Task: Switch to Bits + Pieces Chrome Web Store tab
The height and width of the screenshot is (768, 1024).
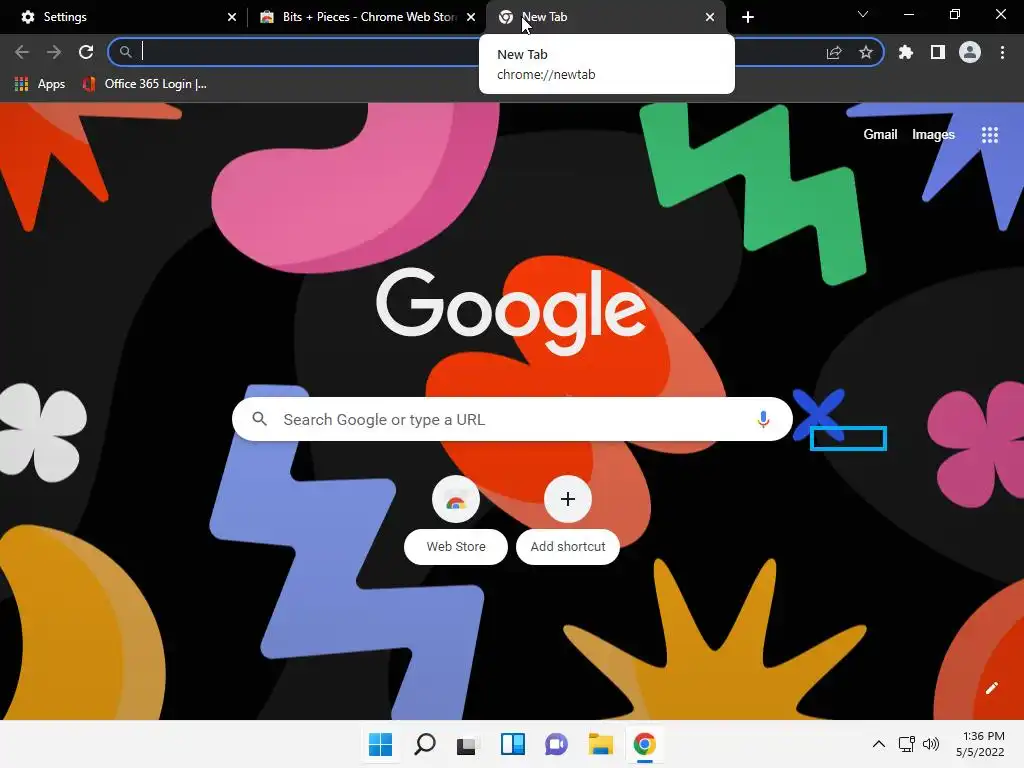Action: [x=366, y=17]
